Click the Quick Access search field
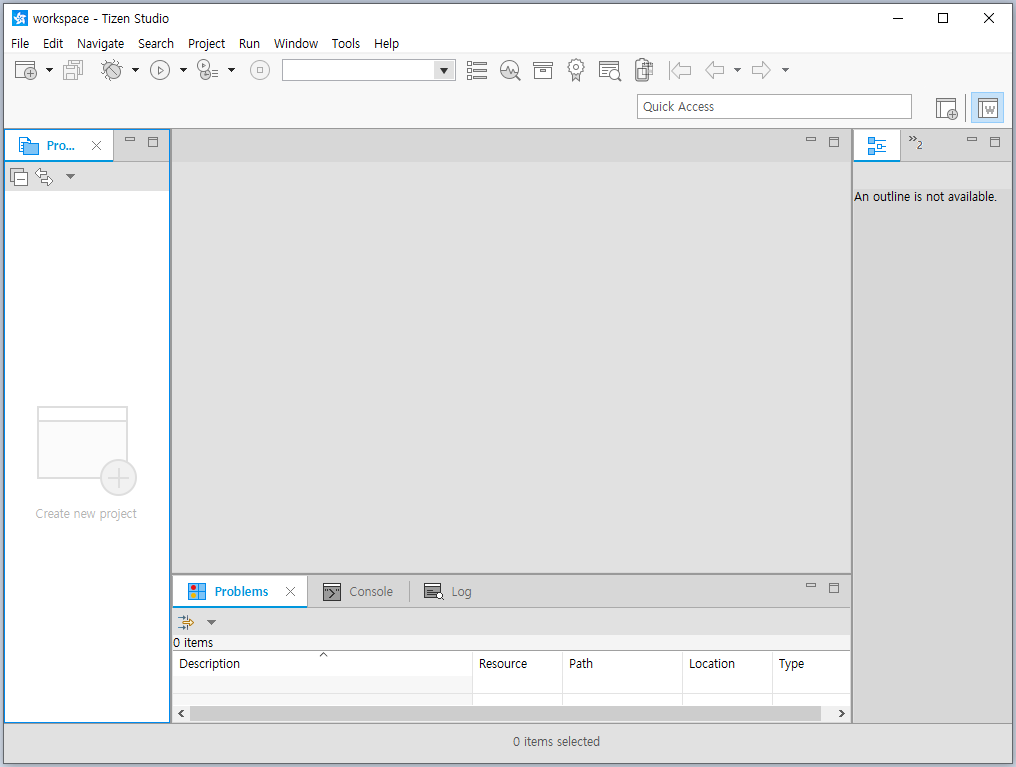The image size is (1016, 767). point(774,107)
